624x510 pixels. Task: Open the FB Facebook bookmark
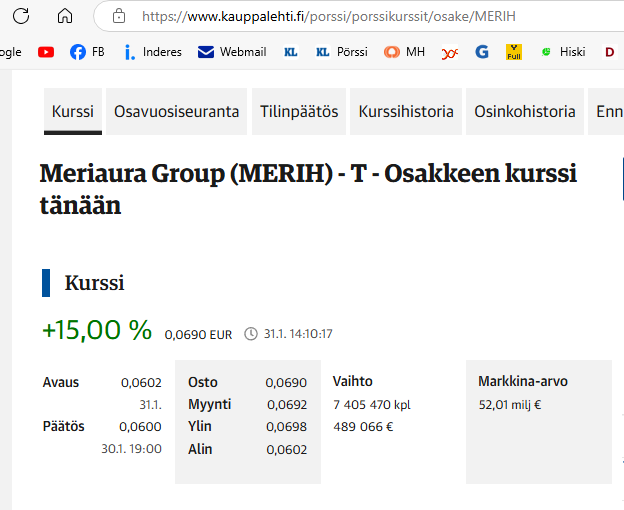(x=87, y=52)
